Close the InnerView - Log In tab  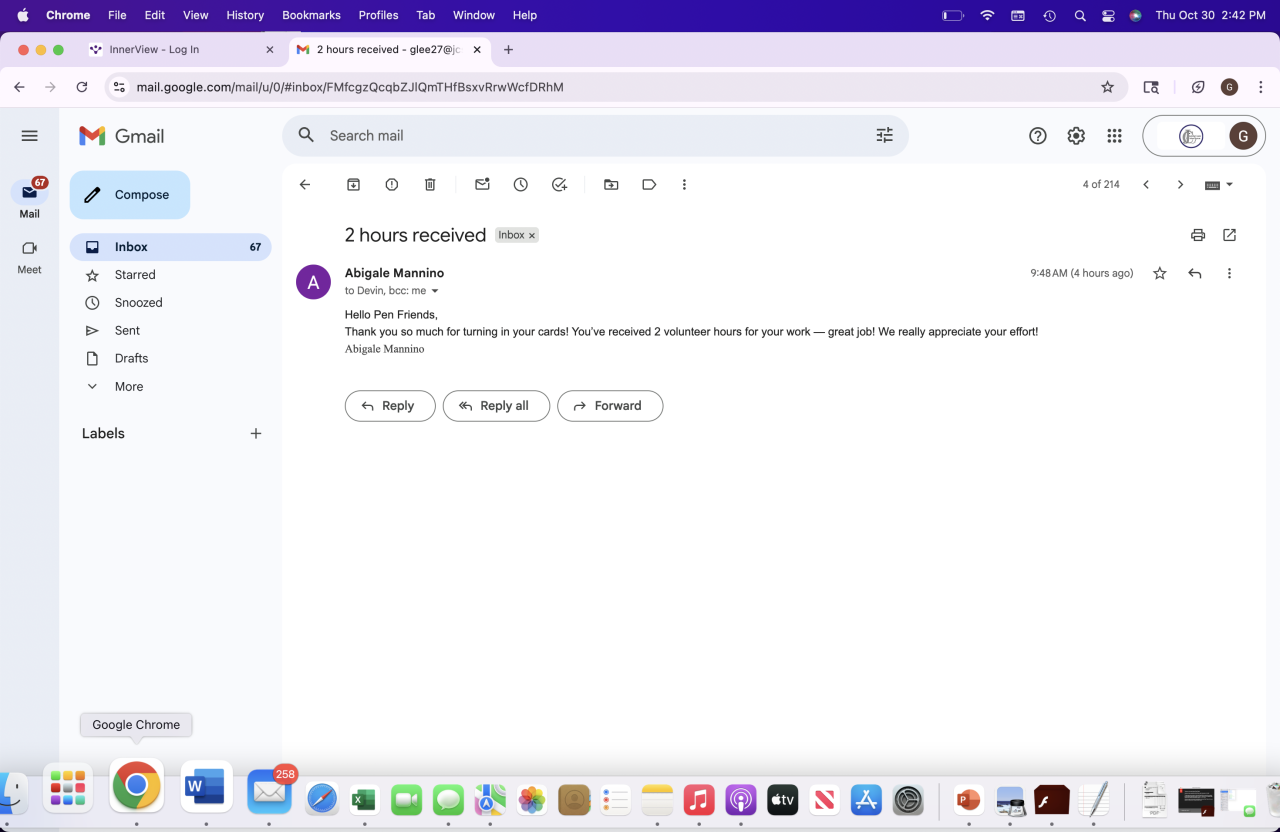coord(270,49)
